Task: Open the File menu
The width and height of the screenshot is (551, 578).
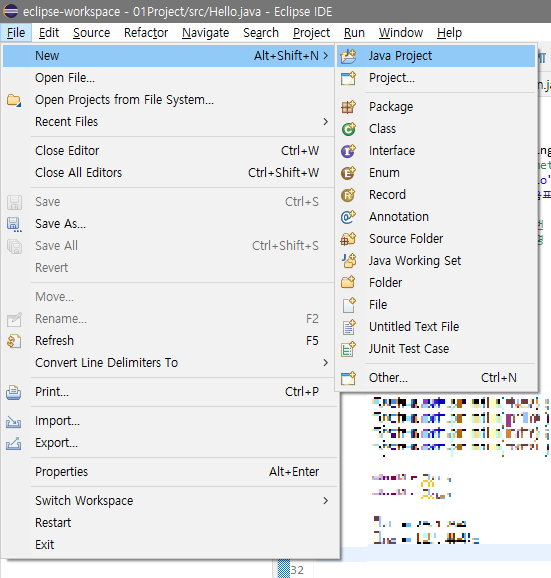Action: point(16,33)
